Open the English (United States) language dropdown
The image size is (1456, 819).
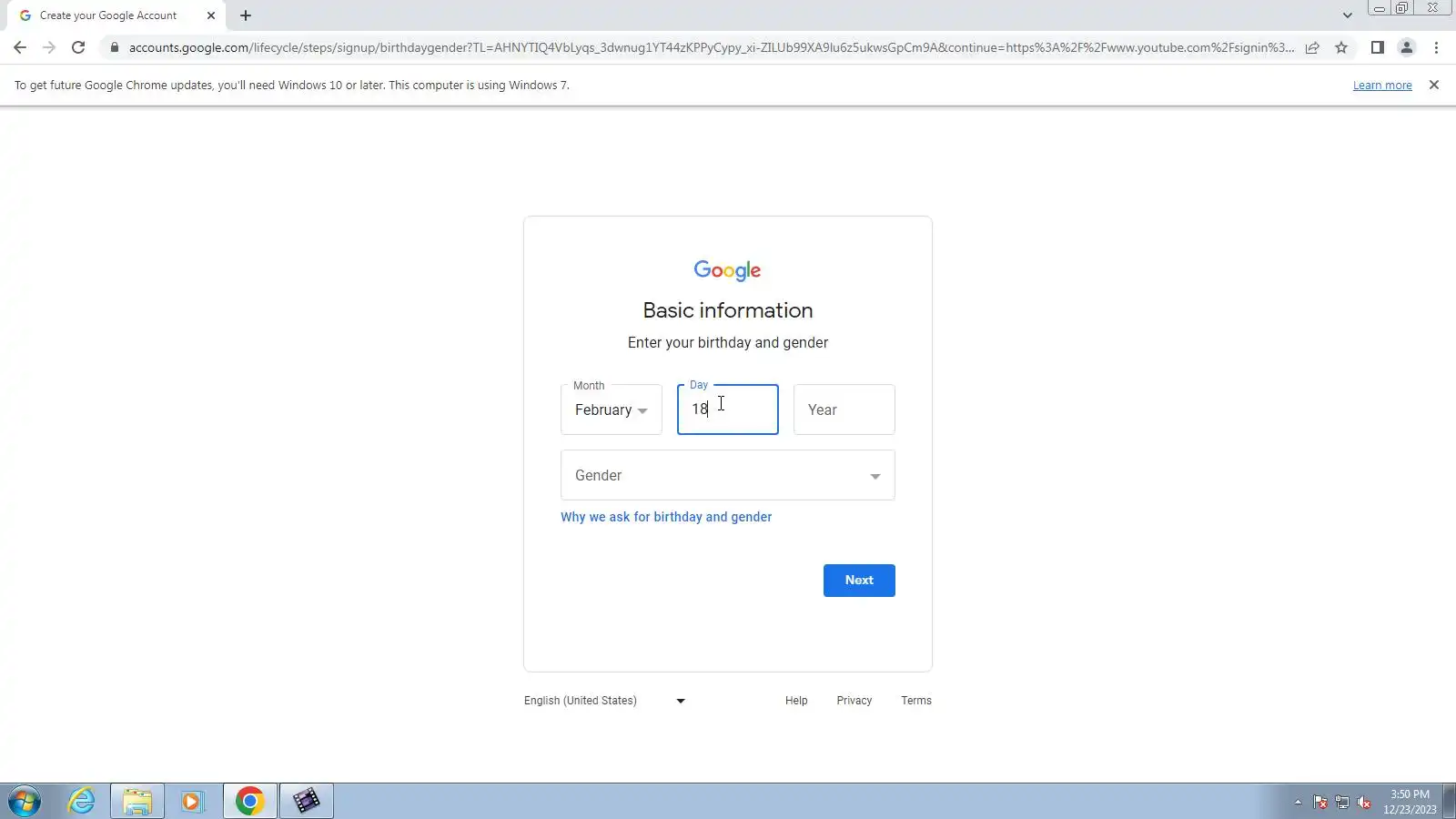(x=605, y=701)
